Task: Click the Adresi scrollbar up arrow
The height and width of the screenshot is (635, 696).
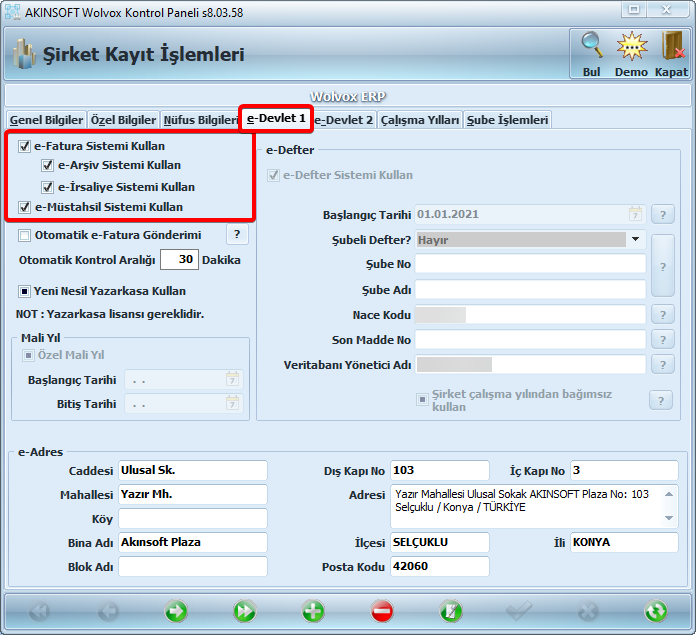Action: tap(669, 494)
